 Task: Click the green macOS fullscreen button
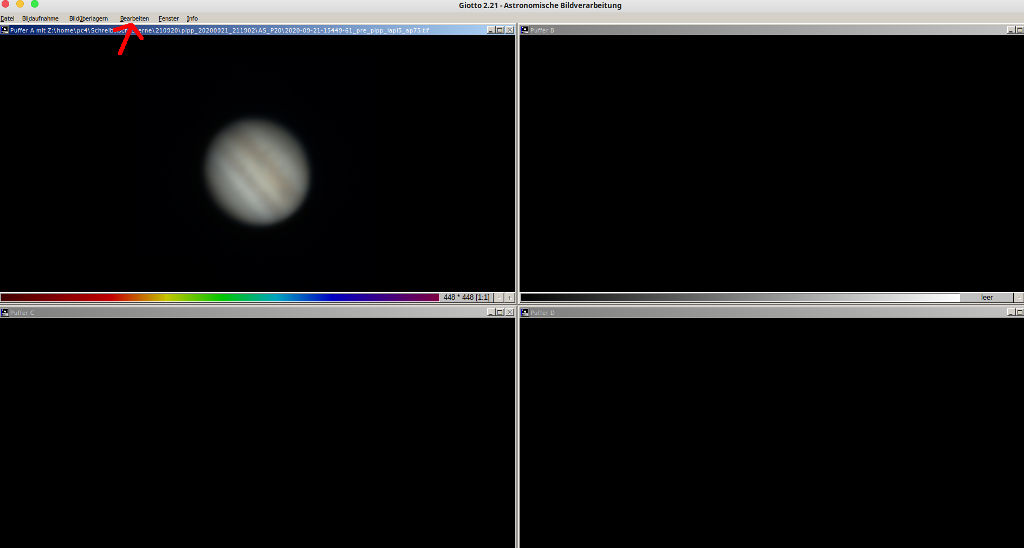click(x=35, y=5)
